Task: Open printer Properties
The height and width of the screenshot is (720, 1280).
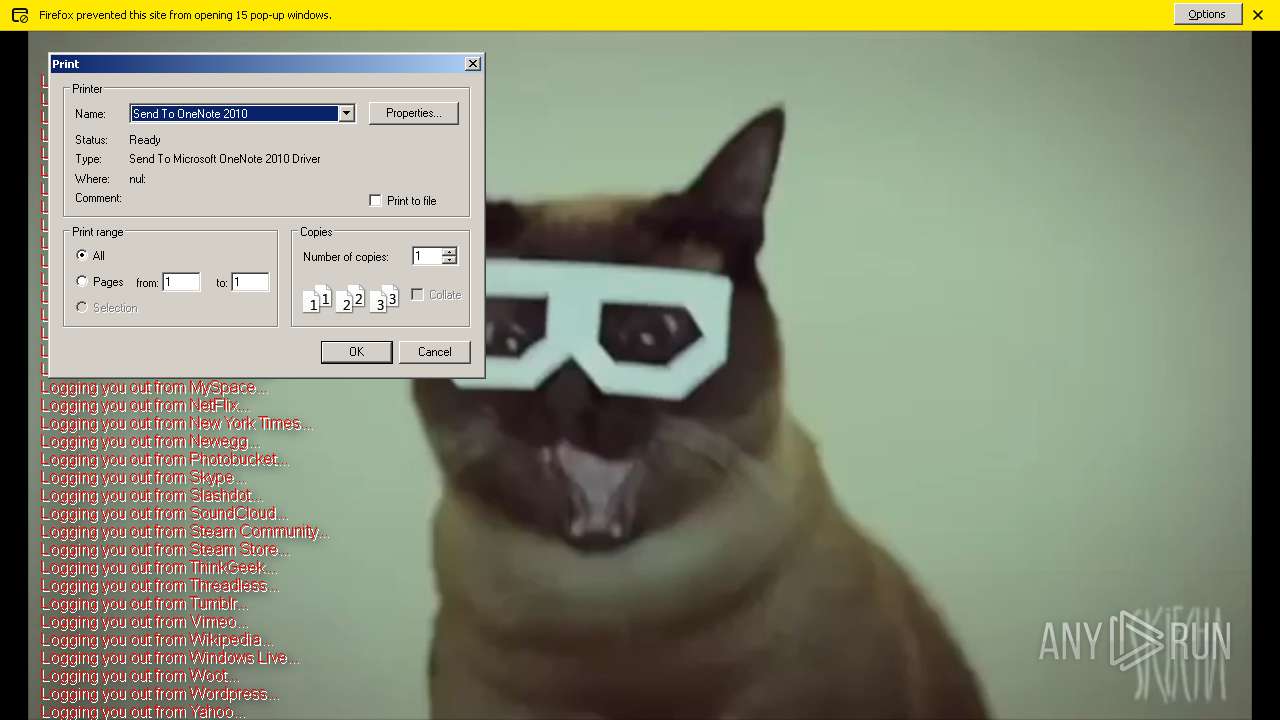Action: (414, 113)
